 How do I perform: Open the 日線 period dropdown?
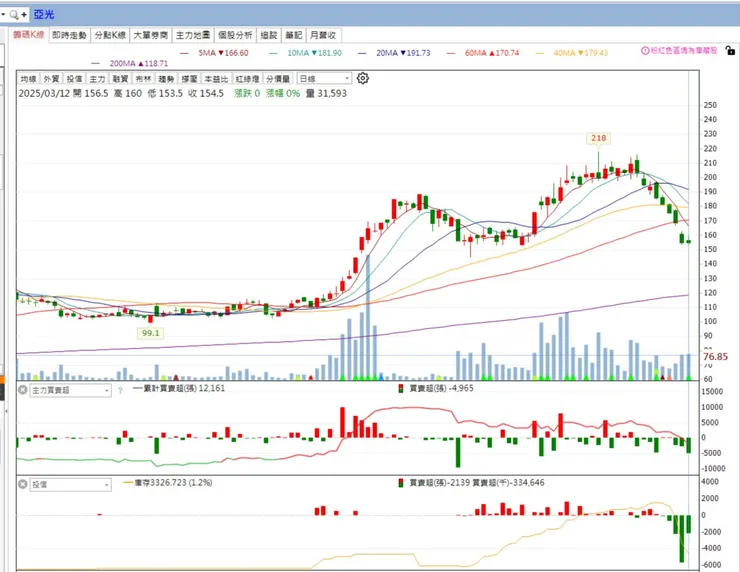pos(325,78)
